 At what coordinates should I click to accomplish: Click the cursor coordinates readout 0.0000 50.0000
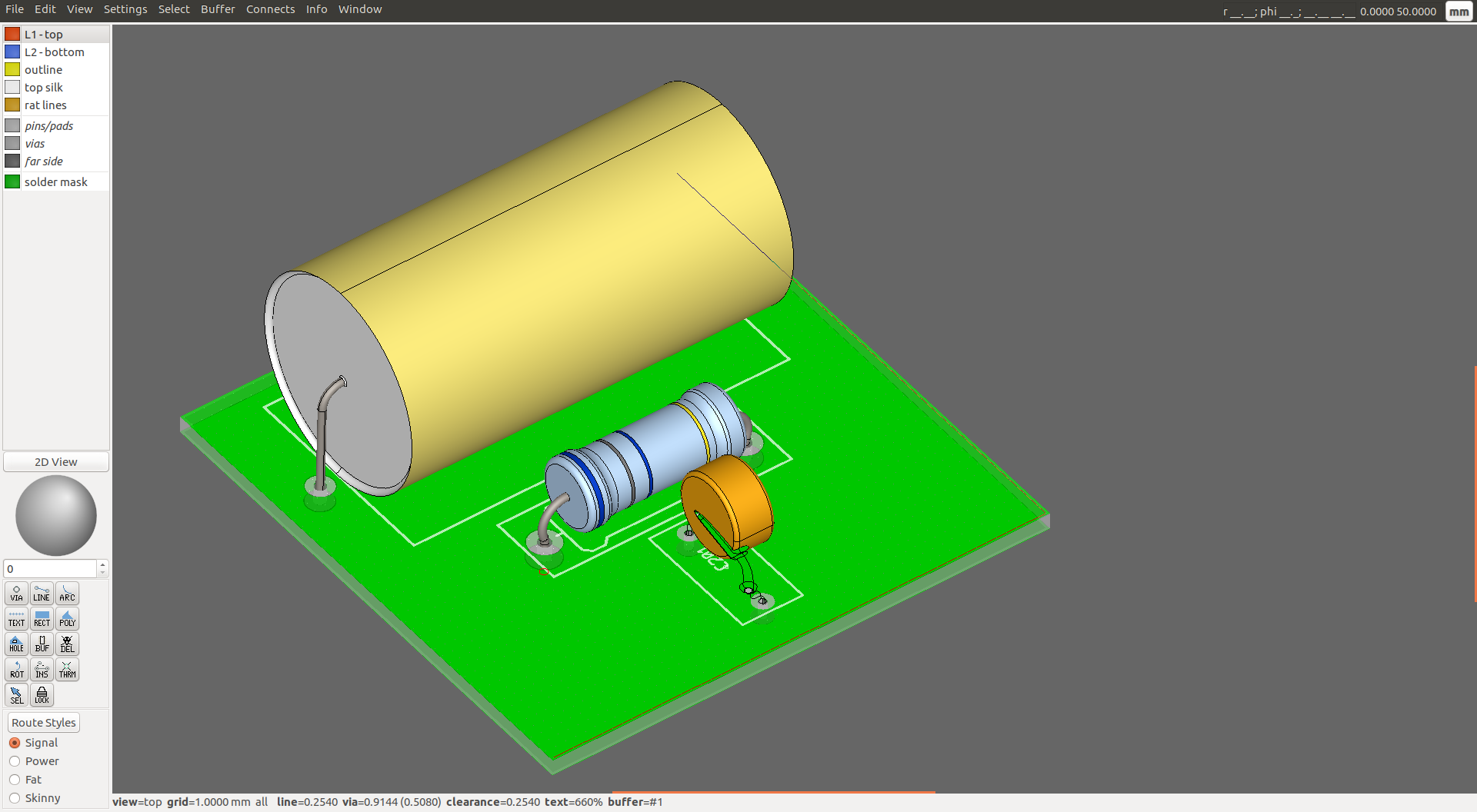click(1398, 12)
